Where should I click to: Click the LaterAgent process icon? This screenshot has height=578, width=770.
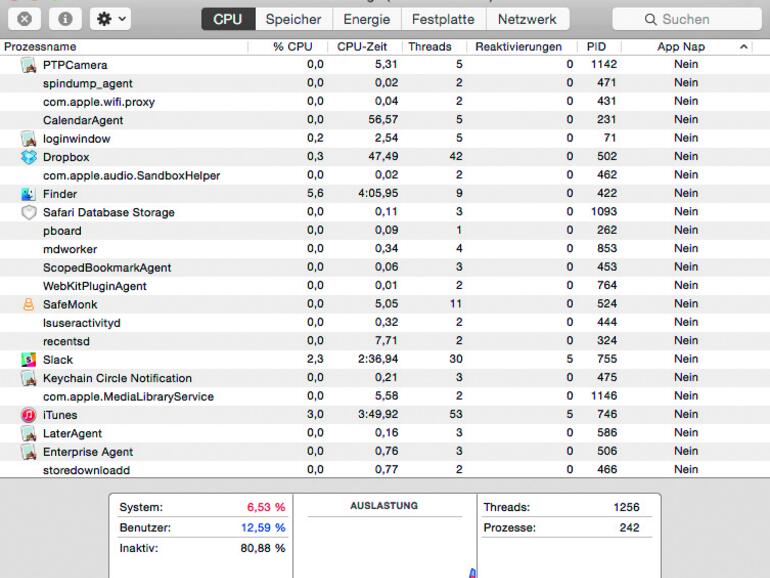click(x=28, y=433)
